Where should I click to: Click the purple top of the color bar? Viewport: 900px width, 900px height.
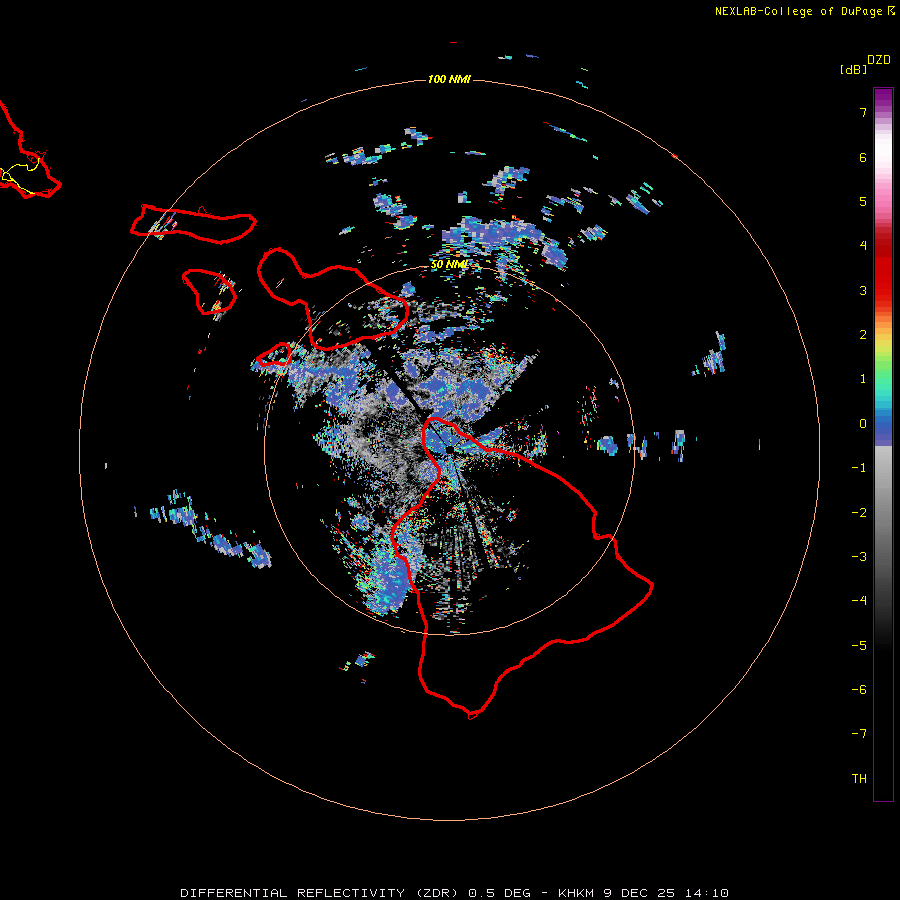point(883,96)
